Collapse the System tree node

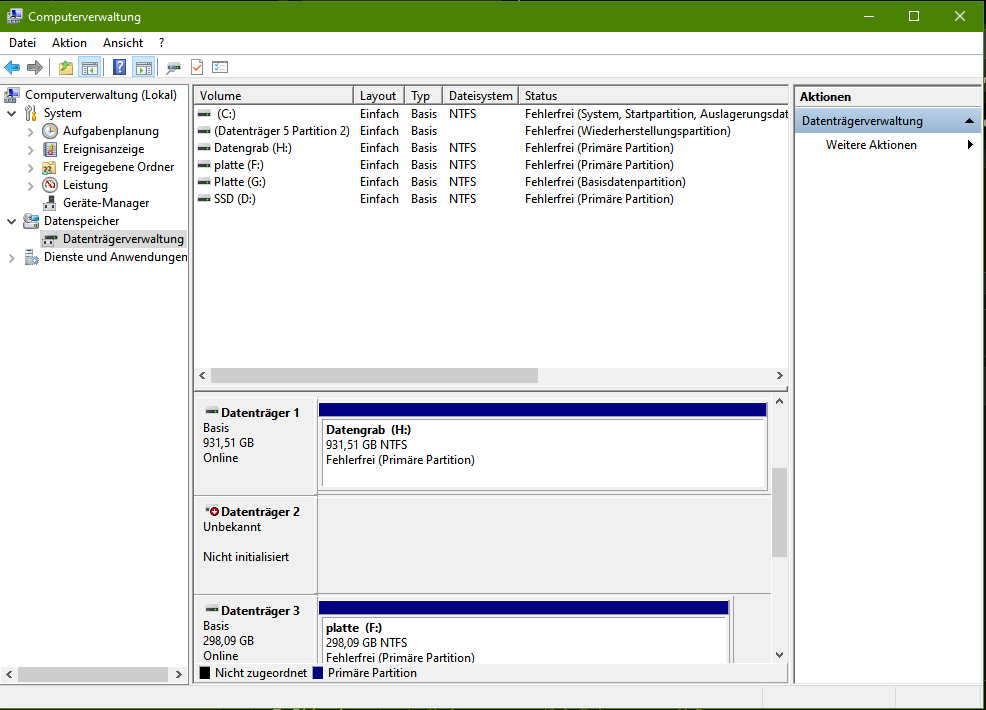coord(11,114)
